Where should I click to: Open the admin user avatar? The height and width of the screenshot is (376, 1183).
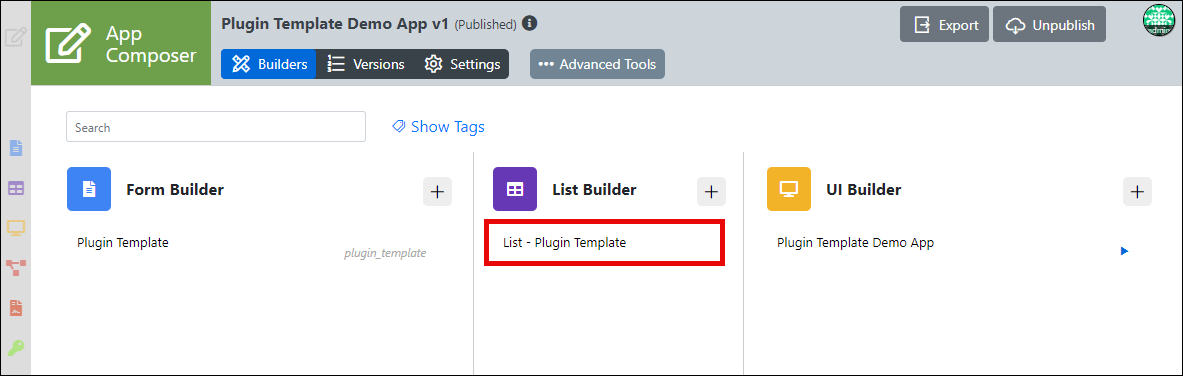coord(1159,20)
